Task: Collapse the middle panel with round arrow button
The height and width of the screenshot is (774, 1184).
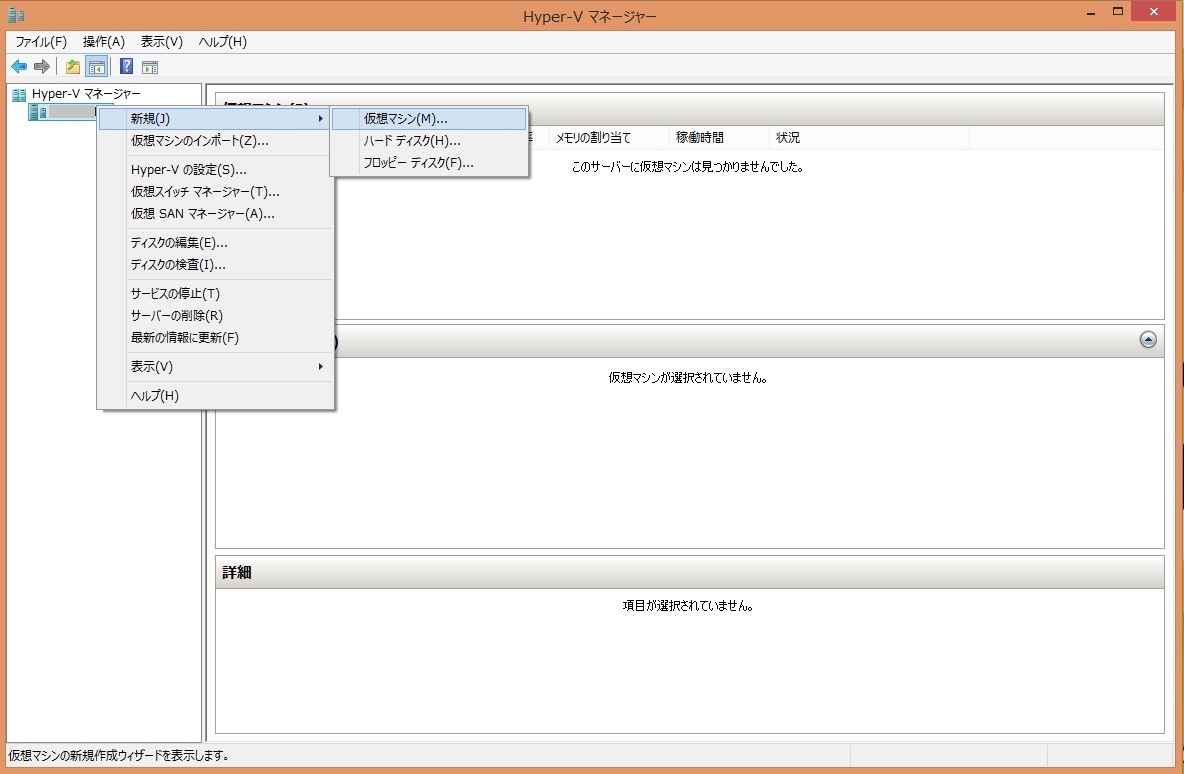Action: [1148, 340]
